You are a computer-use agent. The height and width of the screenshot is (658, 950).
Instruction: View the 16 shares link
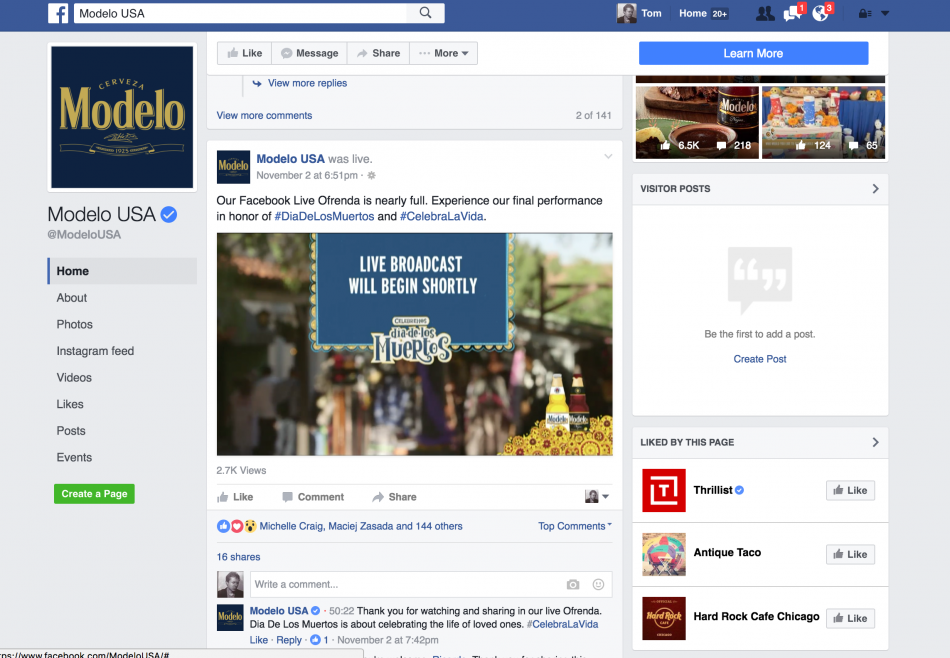pos(239,557)
